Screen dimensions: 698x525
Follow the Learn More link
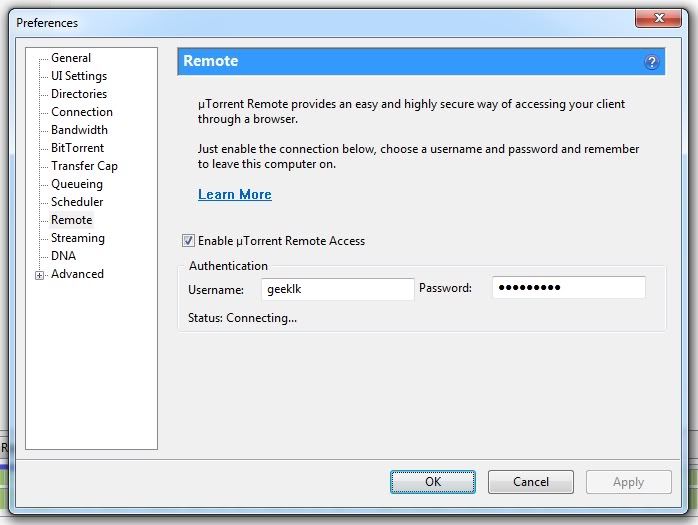[x=235, y=195]
